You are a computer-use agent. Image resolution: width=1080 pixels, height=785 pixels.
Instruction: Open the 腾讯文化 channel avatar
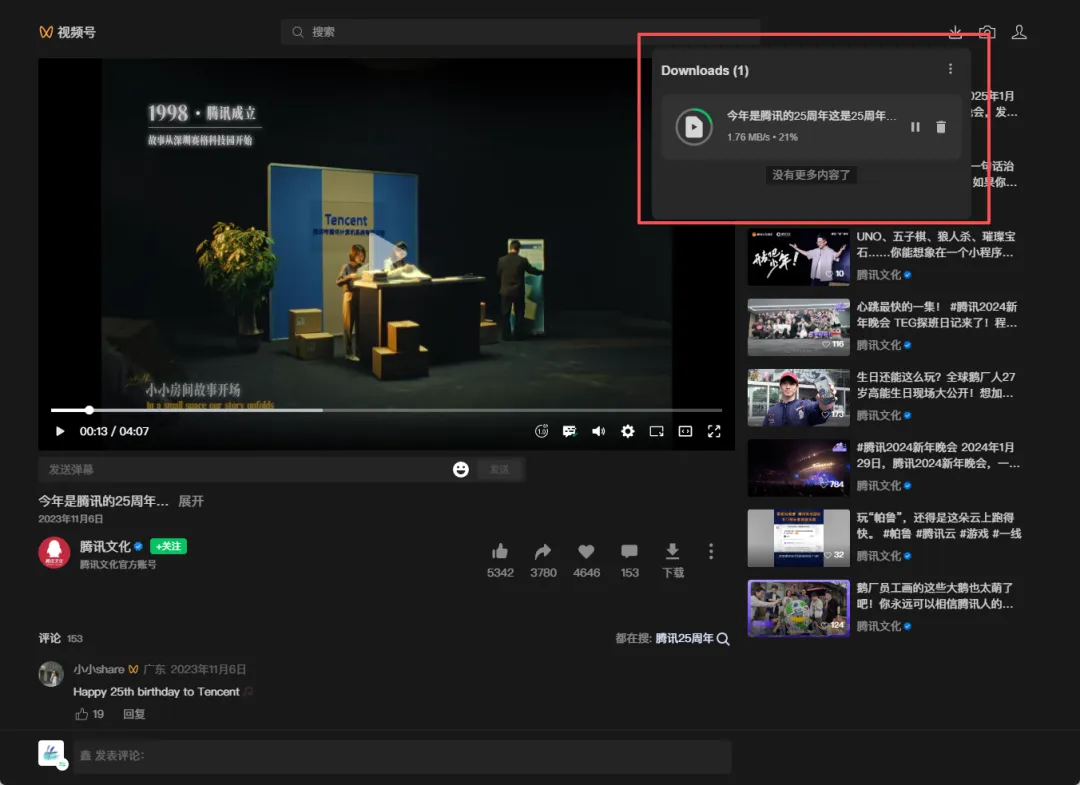coord(54,553)
